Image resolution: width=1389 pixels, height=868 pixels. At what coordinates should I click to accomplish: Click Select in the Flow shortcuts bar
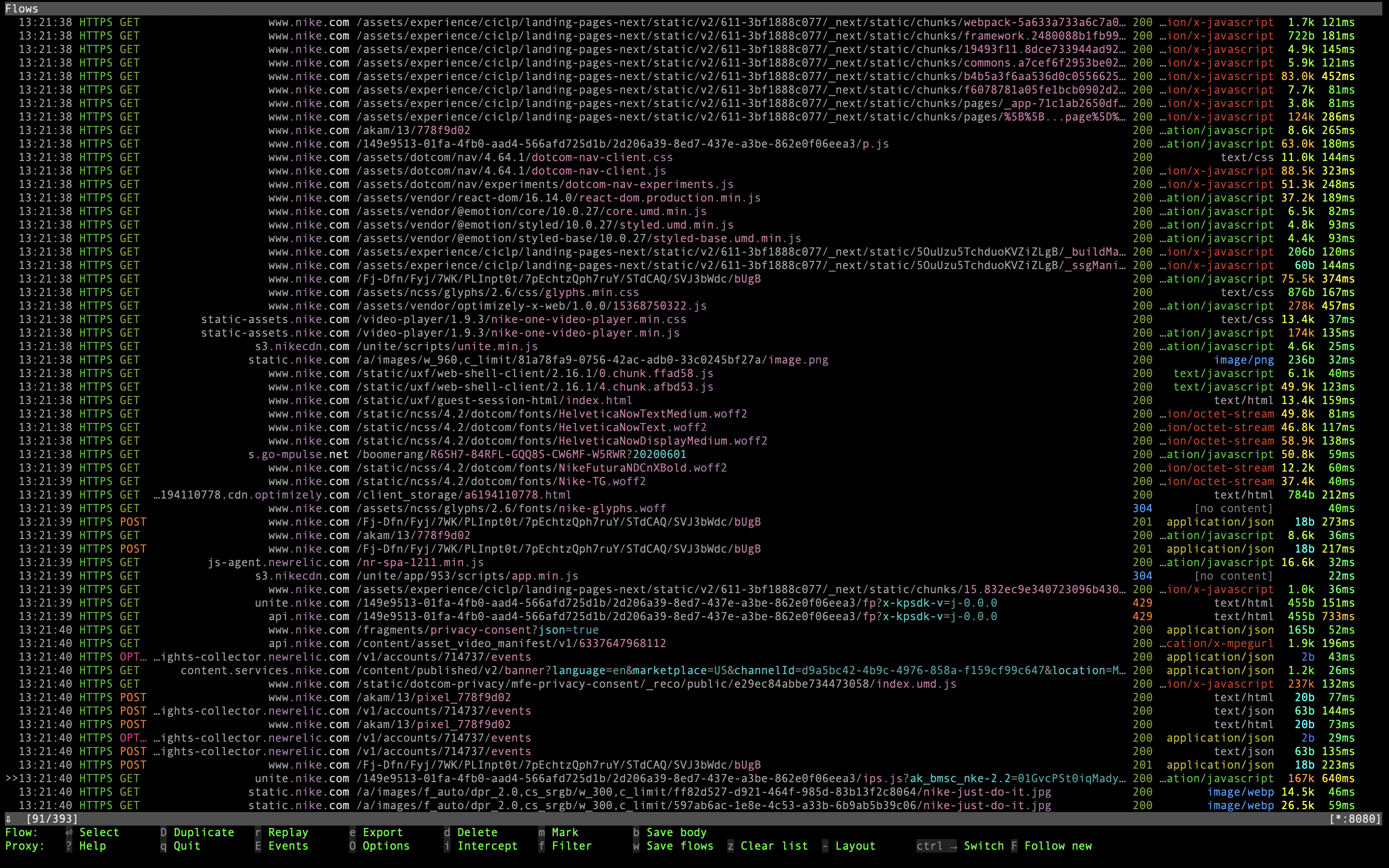pos(99,832)
